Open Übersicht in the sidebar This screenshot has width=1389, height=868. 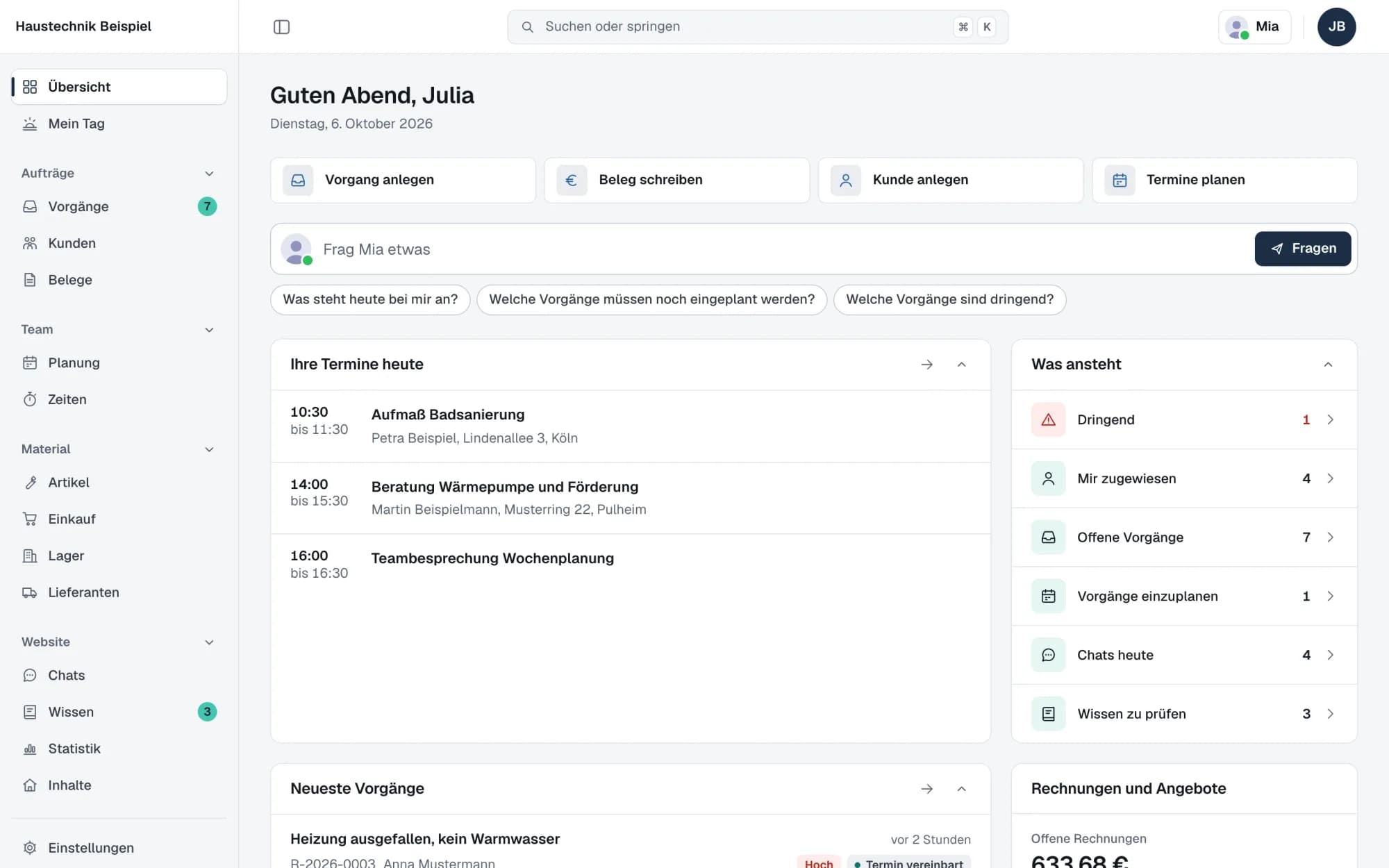(x=119, y=87)
